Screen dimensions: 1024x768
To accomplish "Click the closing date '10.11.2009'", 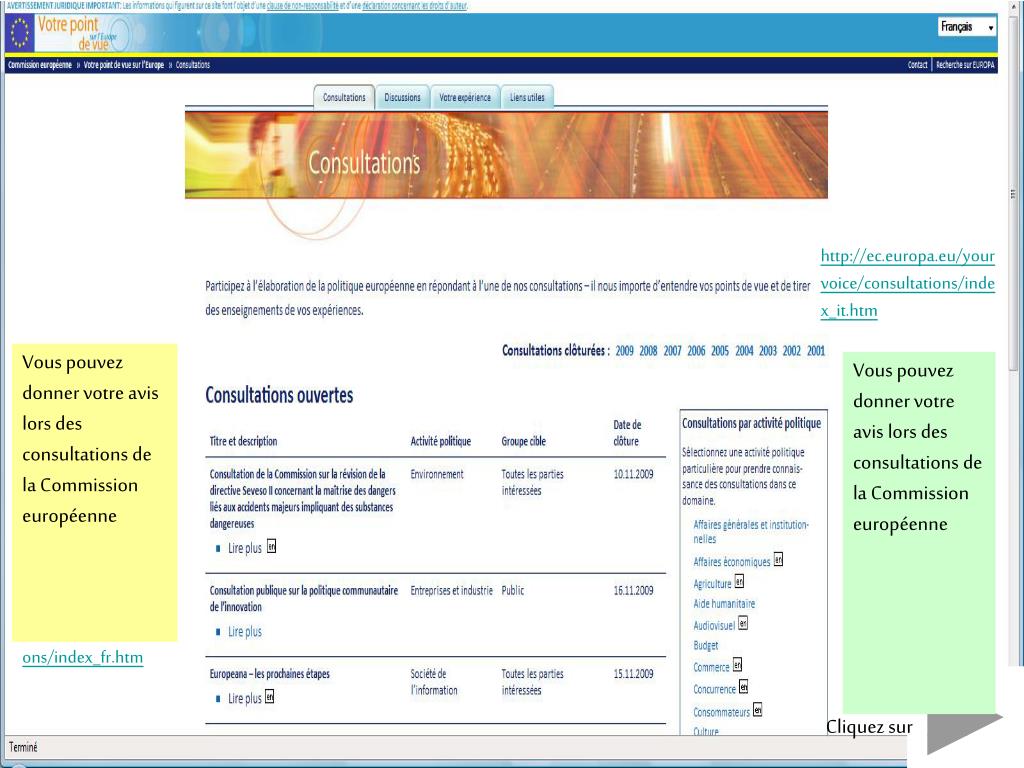I will click(633, 474).
